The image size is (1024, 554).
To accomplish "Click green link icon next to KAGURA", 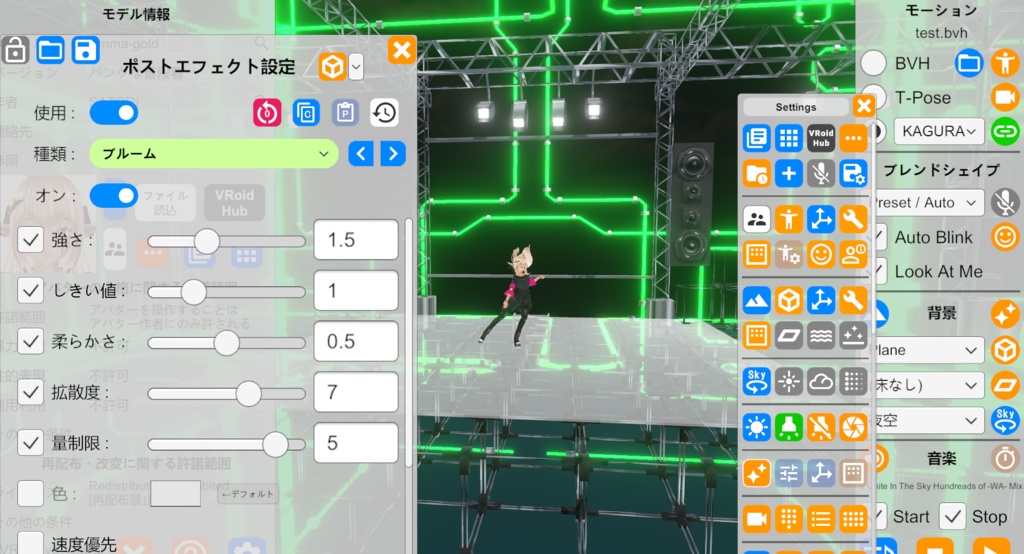I will click(1005, 131).
